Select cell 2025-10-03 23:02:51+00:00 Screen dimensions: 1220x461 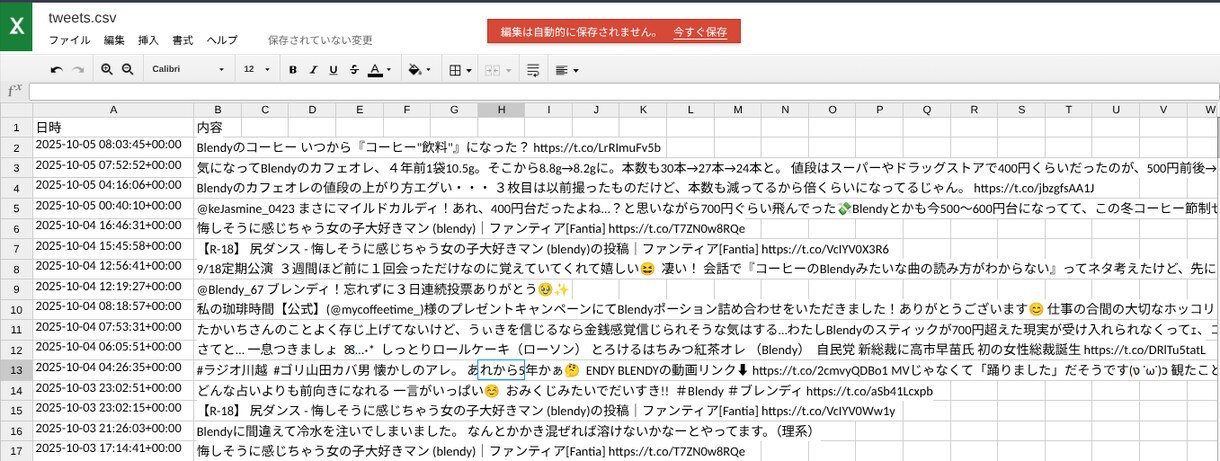coord(113,389)
